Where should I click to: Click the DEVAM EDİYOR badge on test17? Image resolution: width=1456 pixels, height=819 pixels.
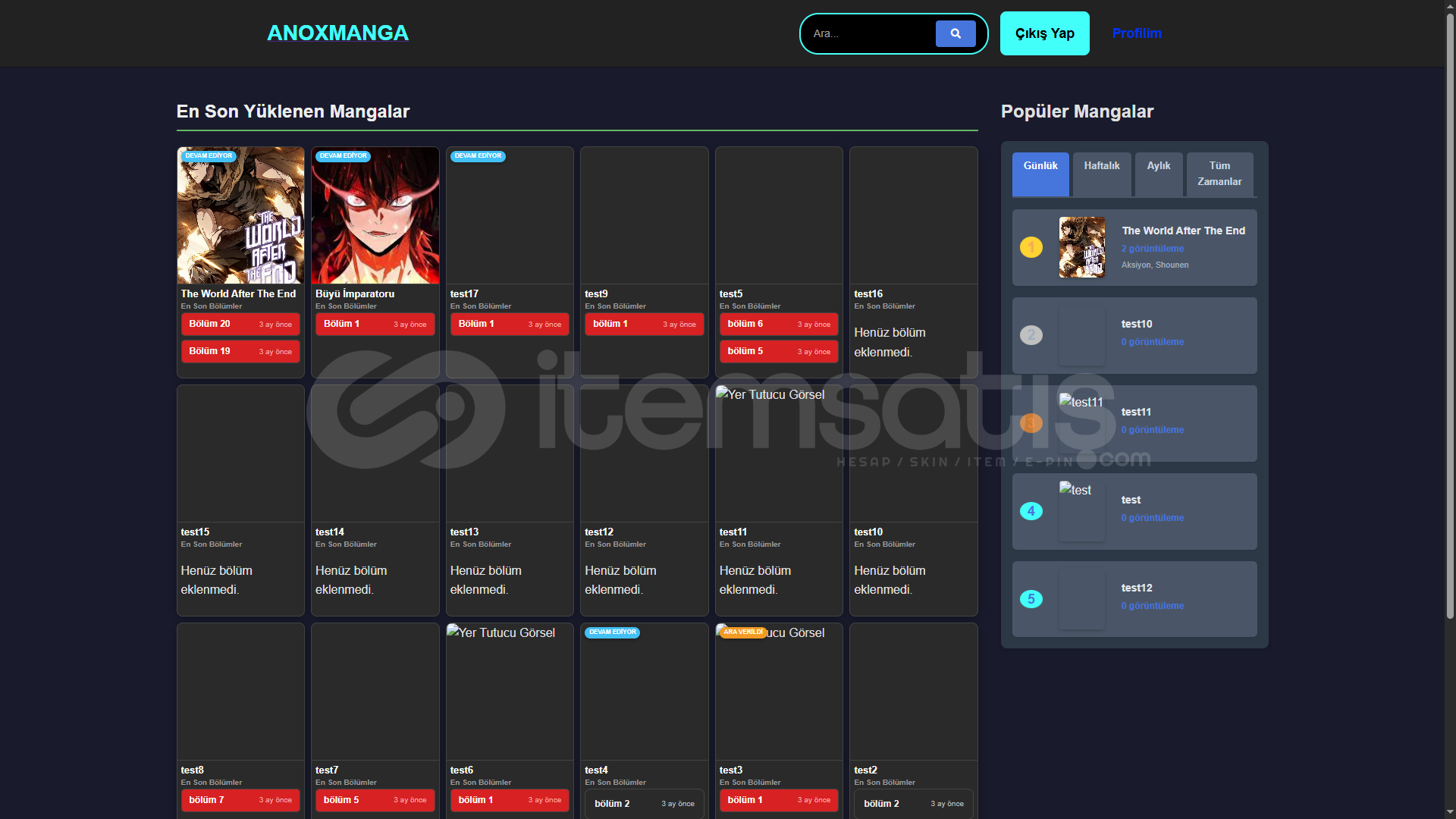click(x=478, y=156)
